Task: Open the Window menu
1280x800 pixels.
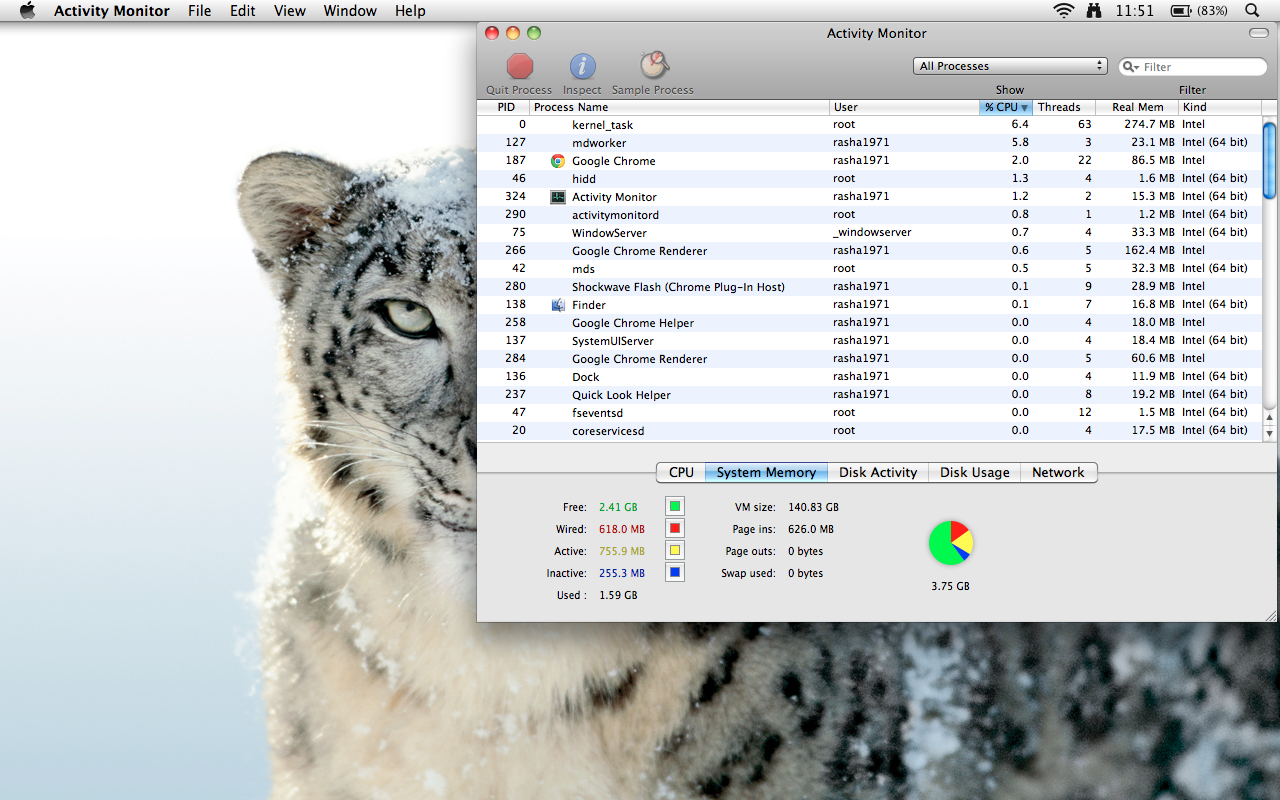Action: pos(350,11)
